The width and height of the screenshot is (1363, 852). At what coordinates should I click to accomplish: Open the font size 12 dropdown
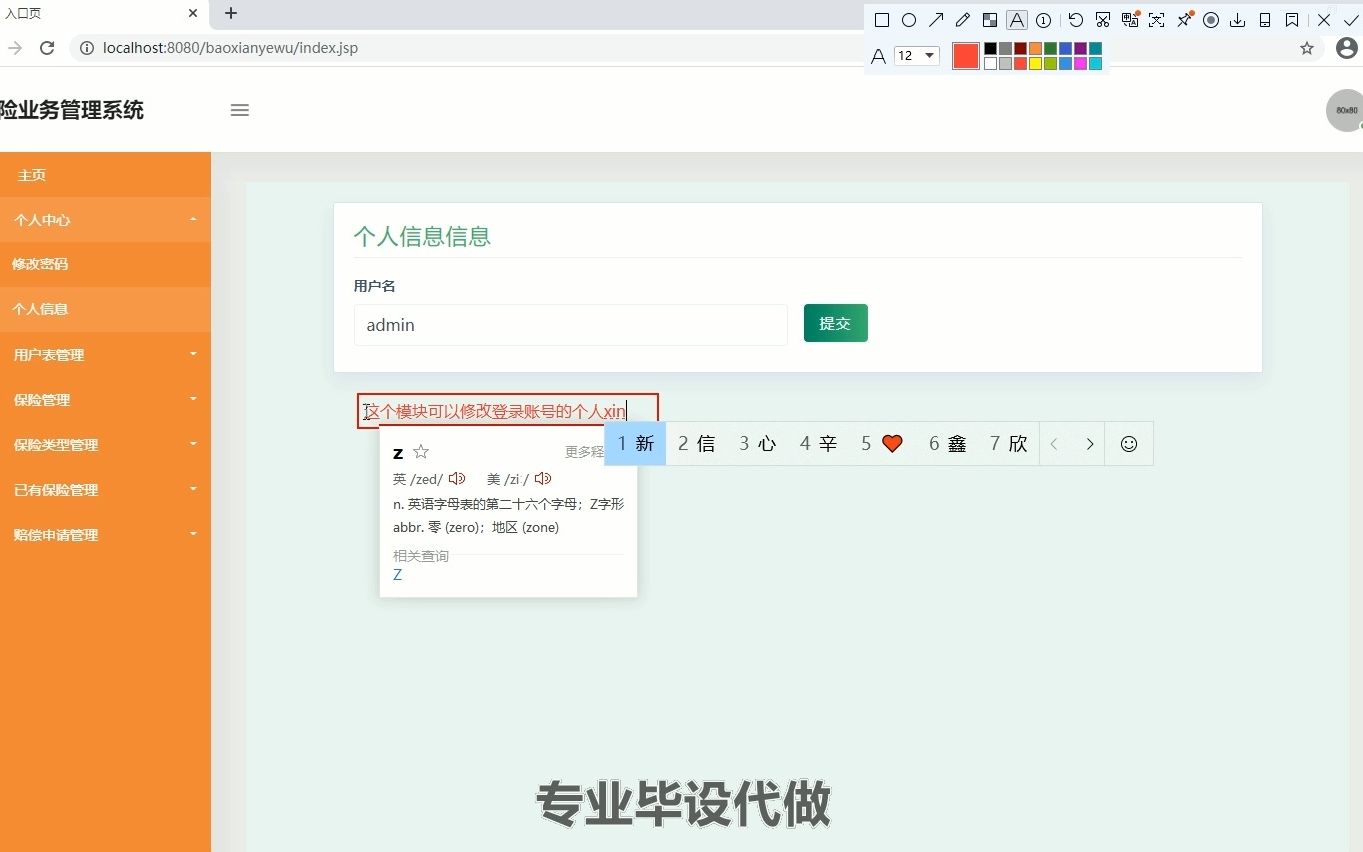917,56
